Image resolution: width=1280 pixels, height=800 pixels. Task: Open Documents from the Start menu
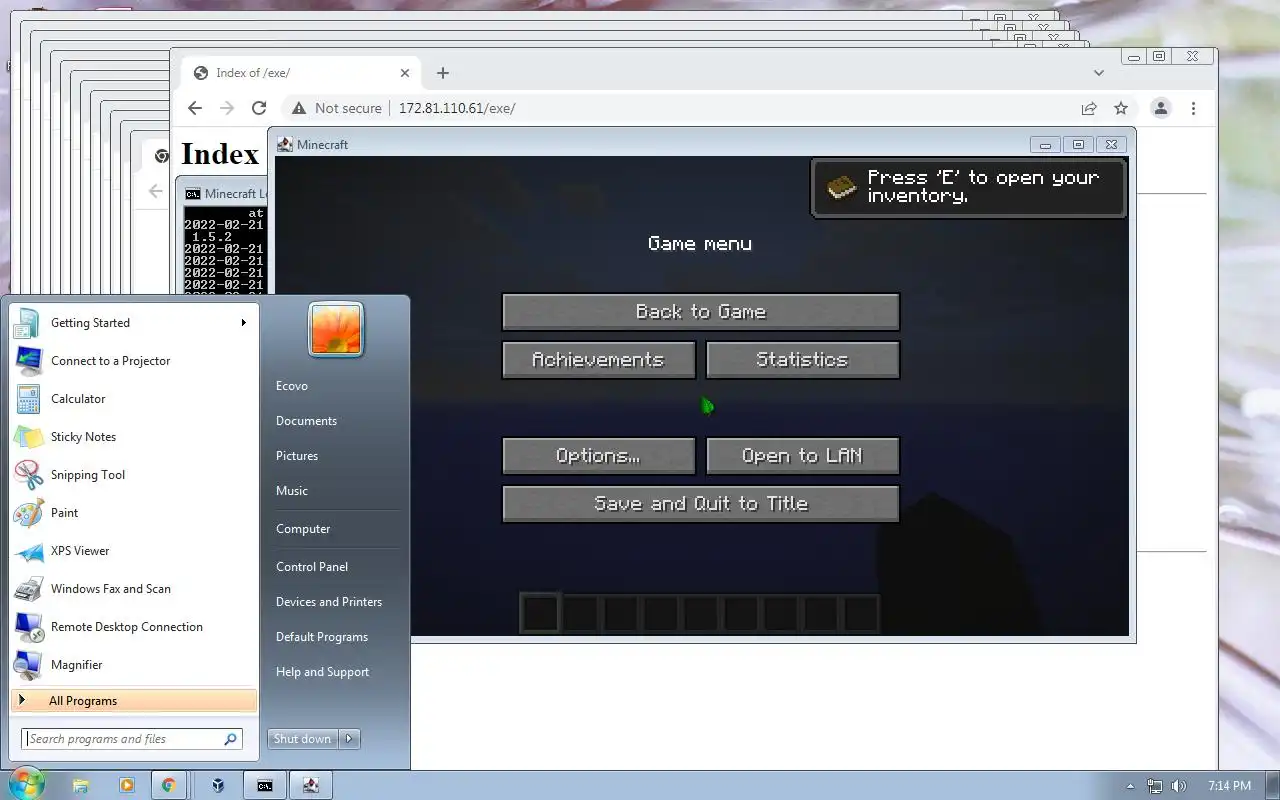pos(306,421)
